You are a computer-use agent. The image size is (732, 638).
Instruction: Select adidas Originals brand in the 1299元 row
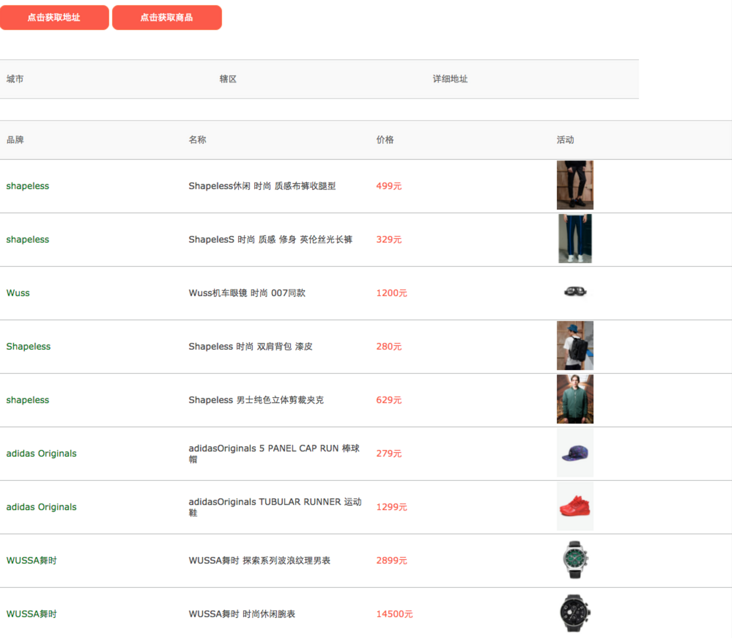point(41,507)
